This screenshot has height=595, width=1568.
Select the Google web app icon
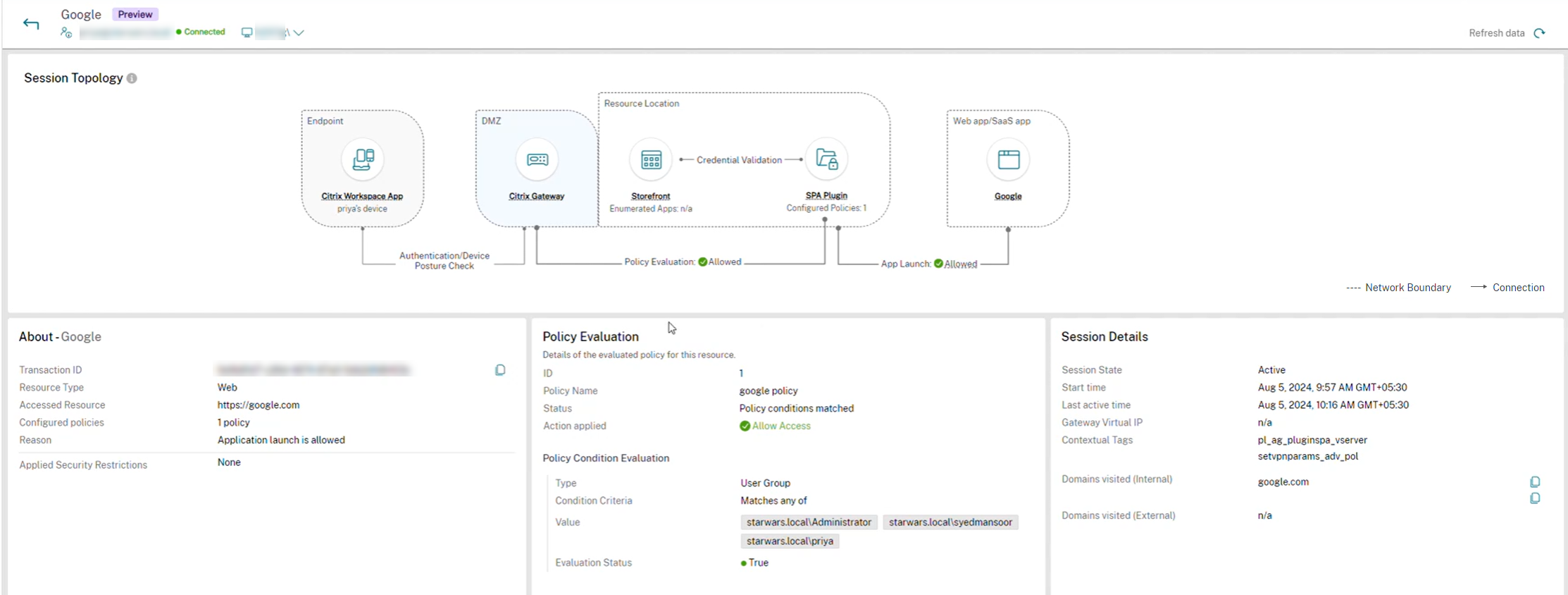1008,159
